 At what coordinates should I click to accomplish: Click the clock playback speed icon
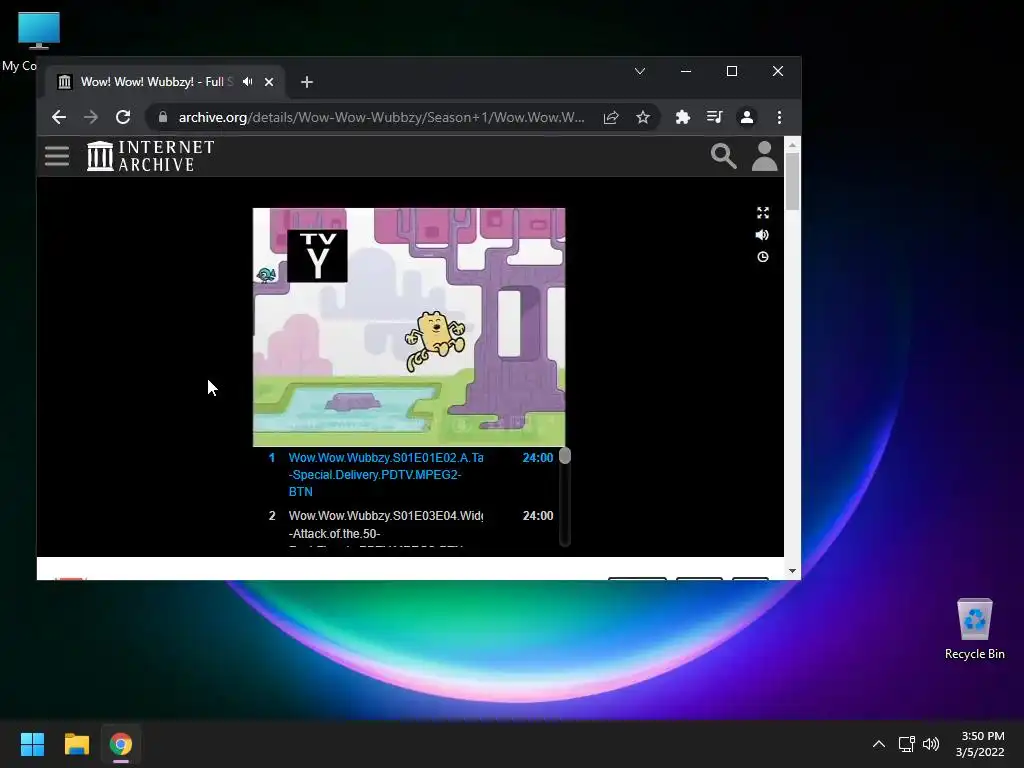[763, 257]
